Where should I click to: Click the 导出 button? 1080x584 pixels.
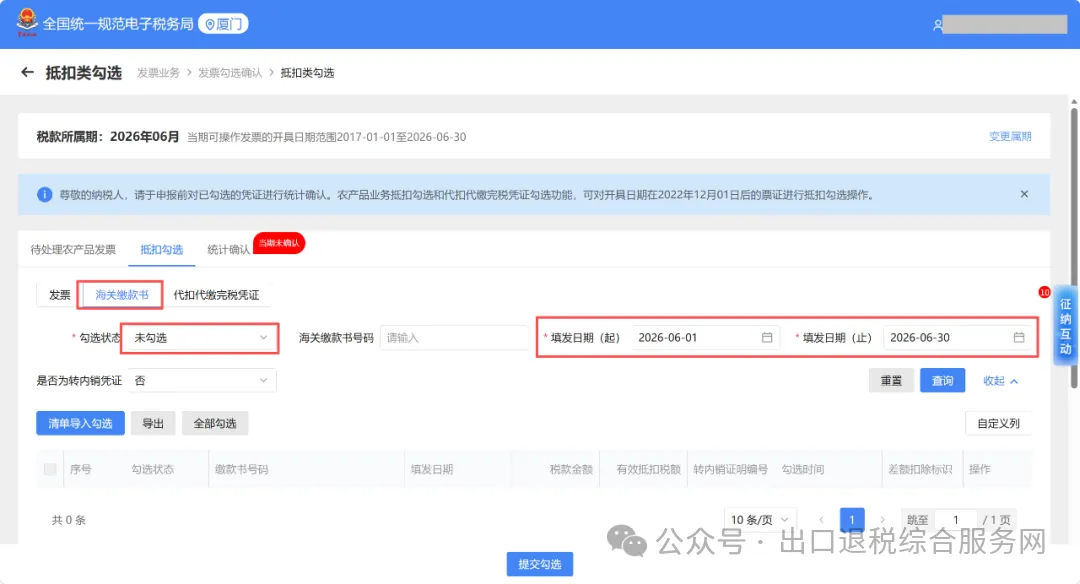click(x=153, y=424)
